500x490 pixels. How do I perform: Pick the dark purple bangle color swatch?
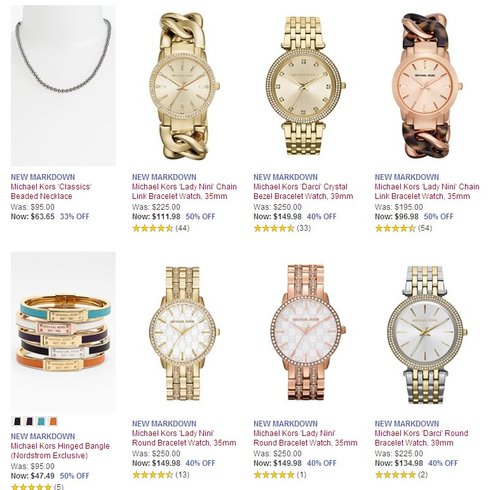point(29,421)
